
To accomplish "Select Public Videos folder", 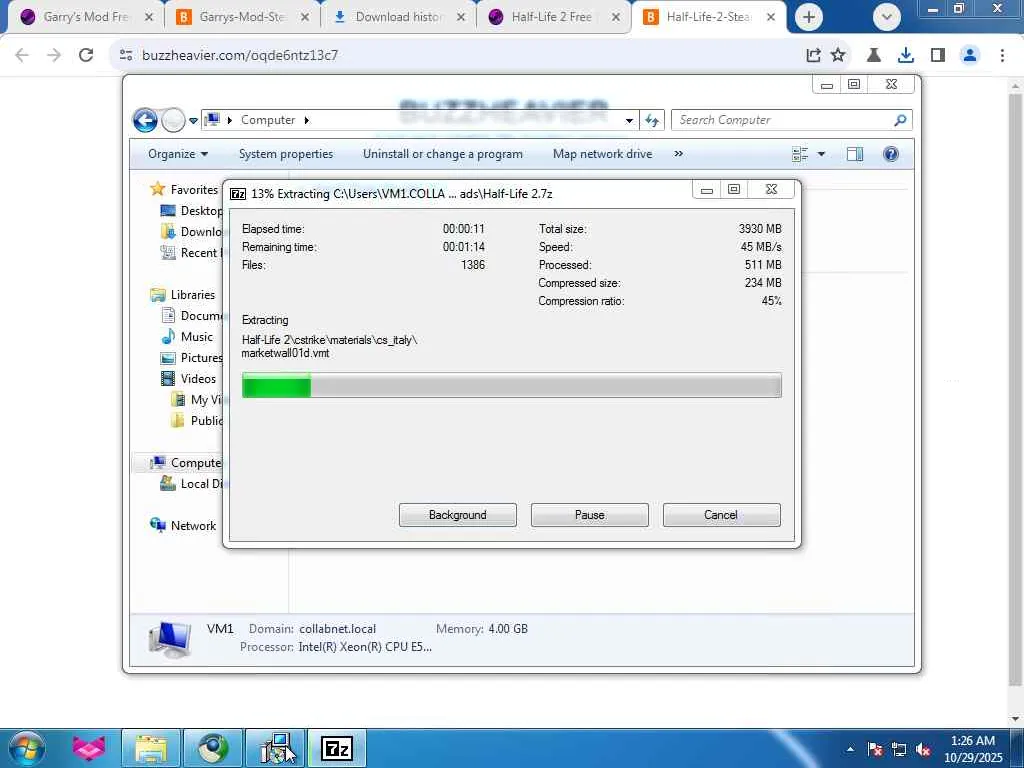I will (x=196, y=421).
